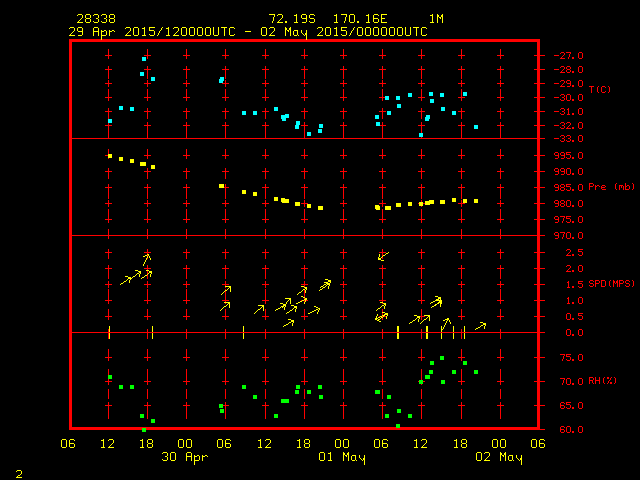
Task: Click the page number 2 at bottom left
Action: click(18, 472)
